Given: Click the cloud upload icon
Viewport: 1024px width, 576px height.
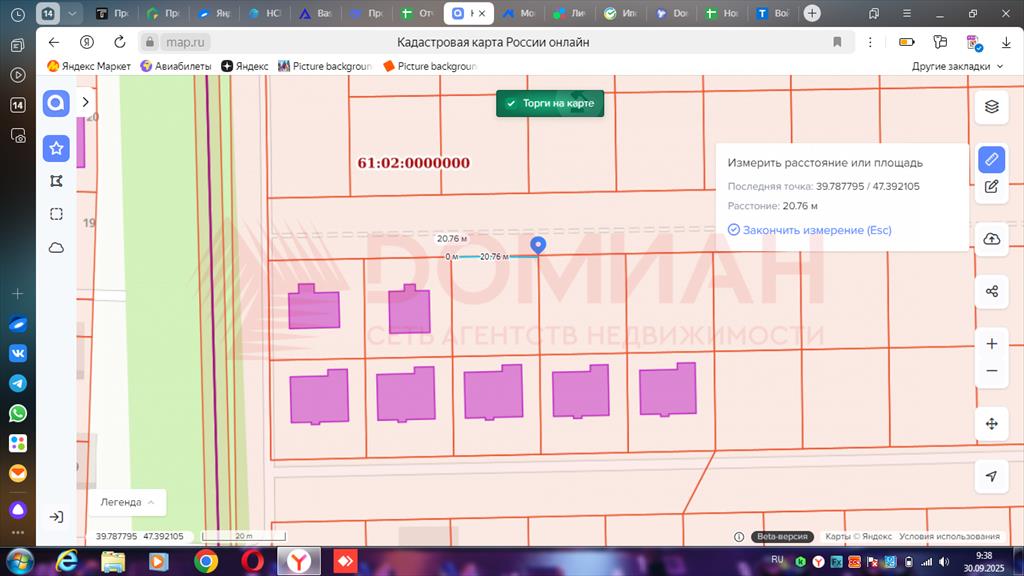Looking at the screenshot, I should coord(991,239).
